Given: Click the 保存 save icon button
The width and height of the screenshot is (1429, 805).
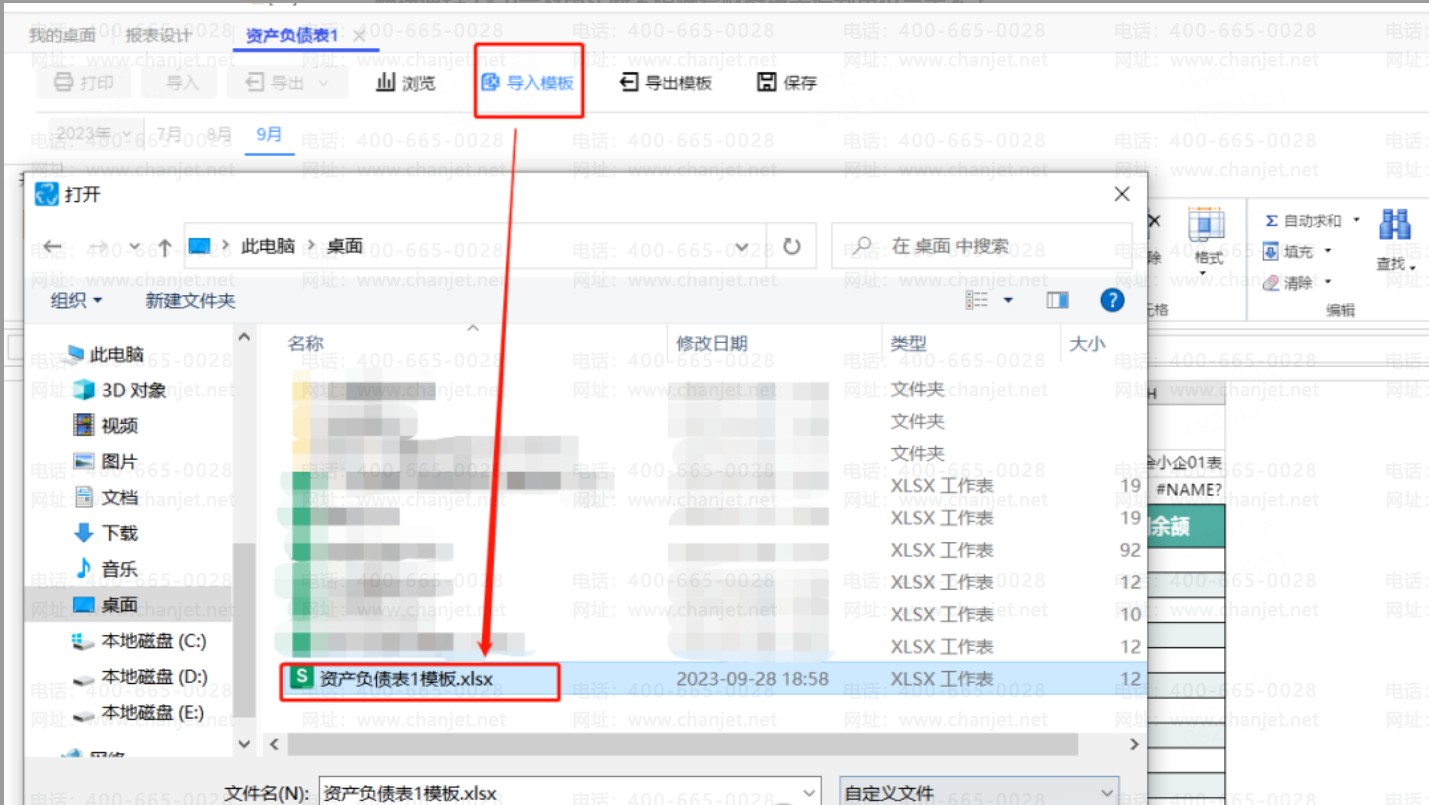Looking at the screenshot, I should 787,82.
